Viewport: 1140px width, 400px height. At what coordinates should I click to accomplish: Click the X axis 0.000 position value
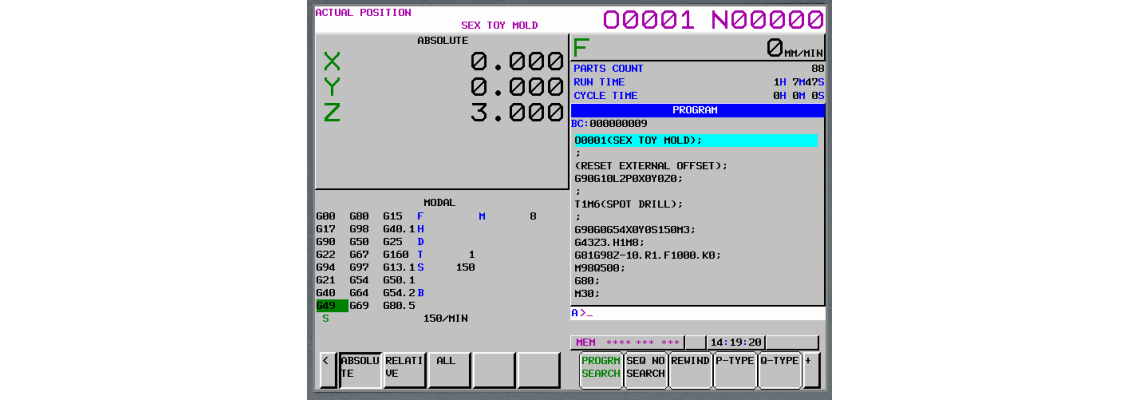coord(517,61)
